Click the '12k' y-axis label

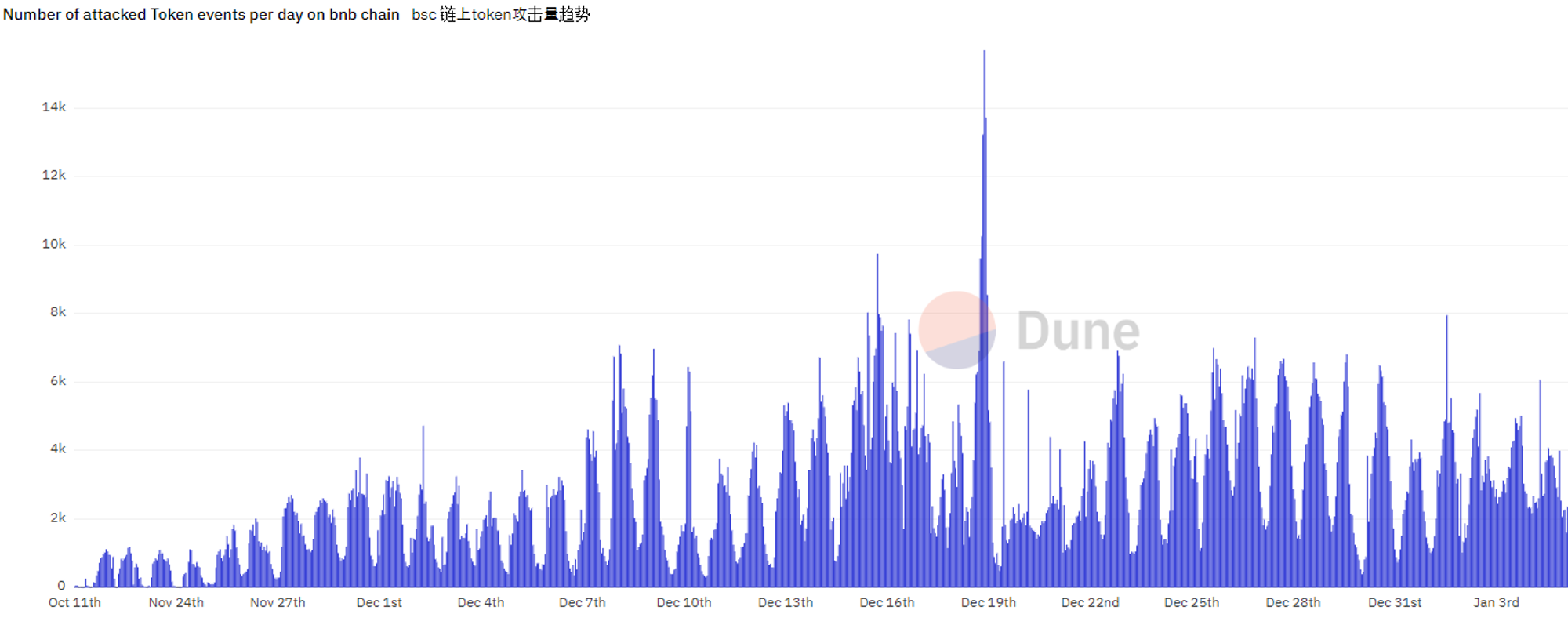tap(54, 175)
